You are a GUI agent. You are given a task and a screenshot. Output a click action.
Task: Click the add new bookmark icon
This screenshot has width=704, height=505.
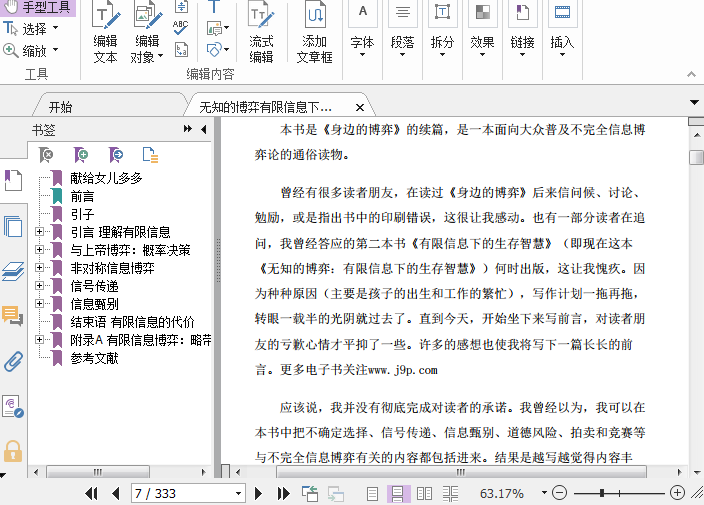pyautogui.click(x=81, y=155)
